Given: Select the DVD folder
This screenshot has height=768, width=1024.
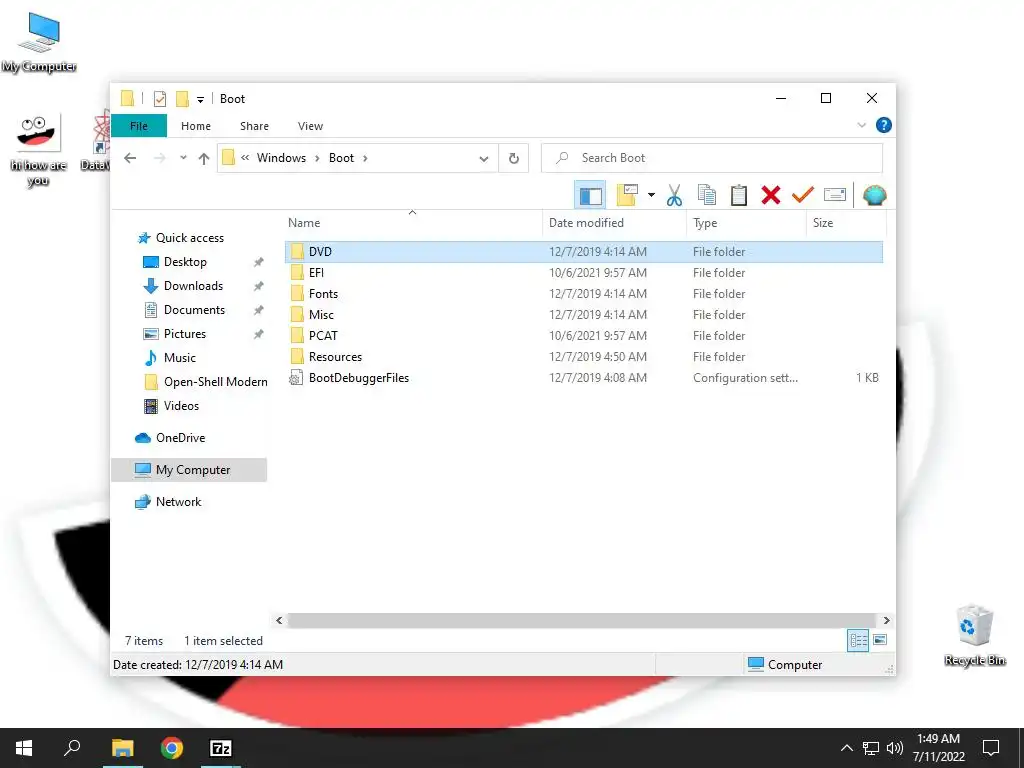Looking at the screenshot, I should coord(584,252).
